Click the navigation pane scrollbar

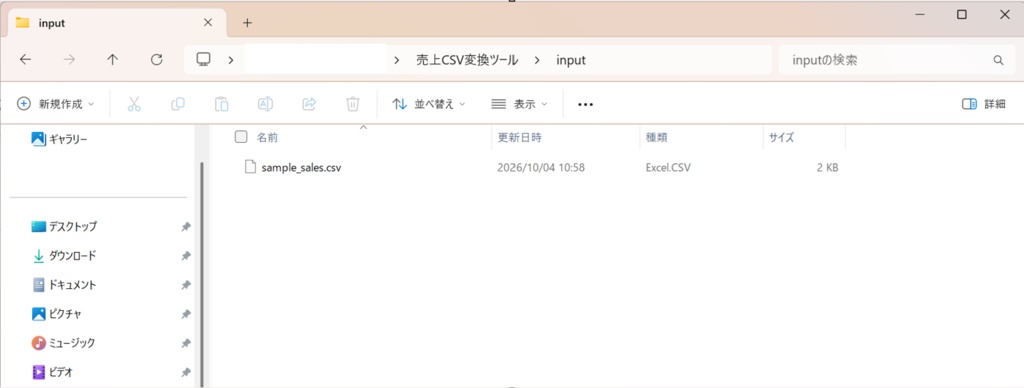tap(202, 274)
